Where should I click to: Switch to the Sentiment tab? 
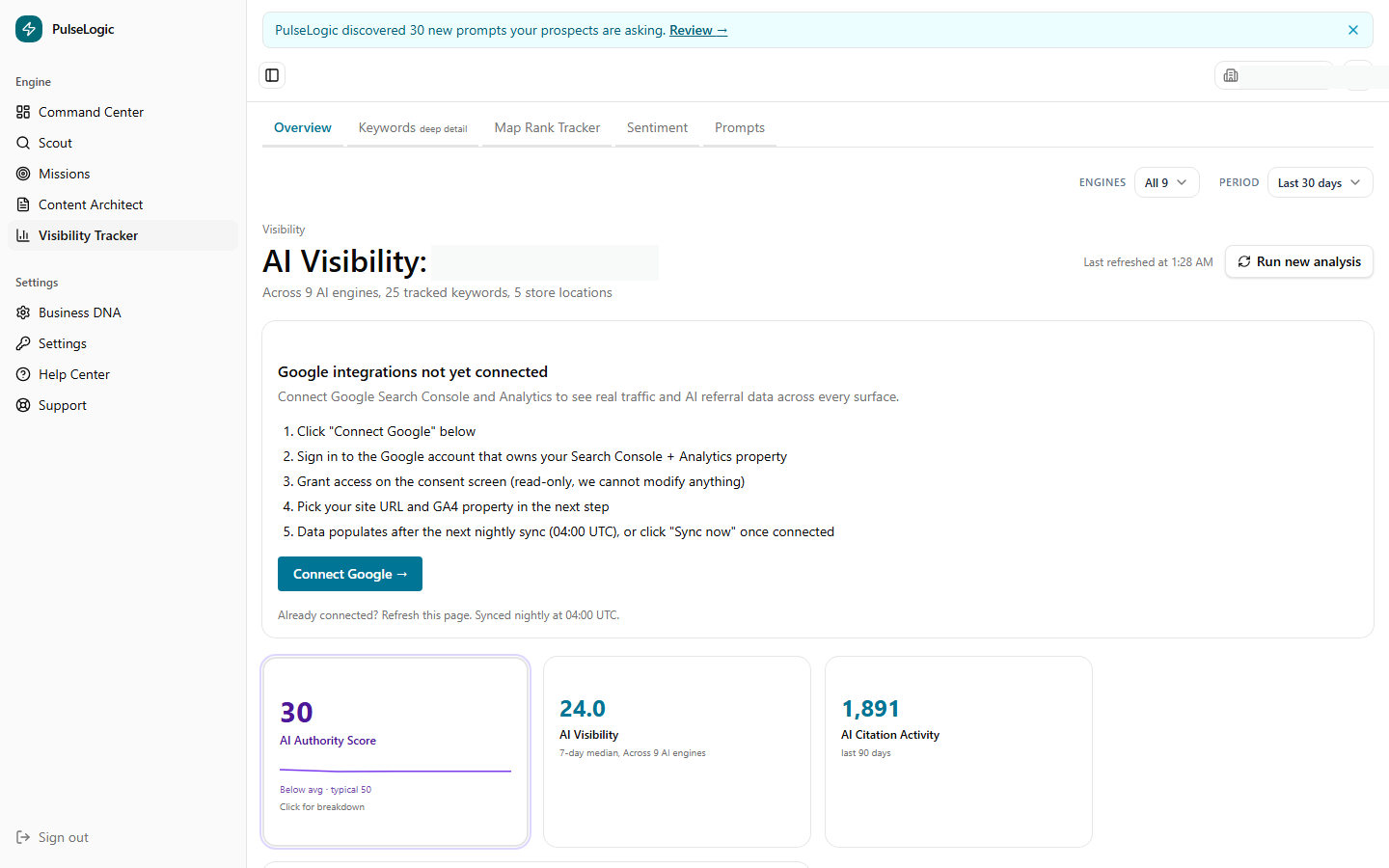point(657,127)
